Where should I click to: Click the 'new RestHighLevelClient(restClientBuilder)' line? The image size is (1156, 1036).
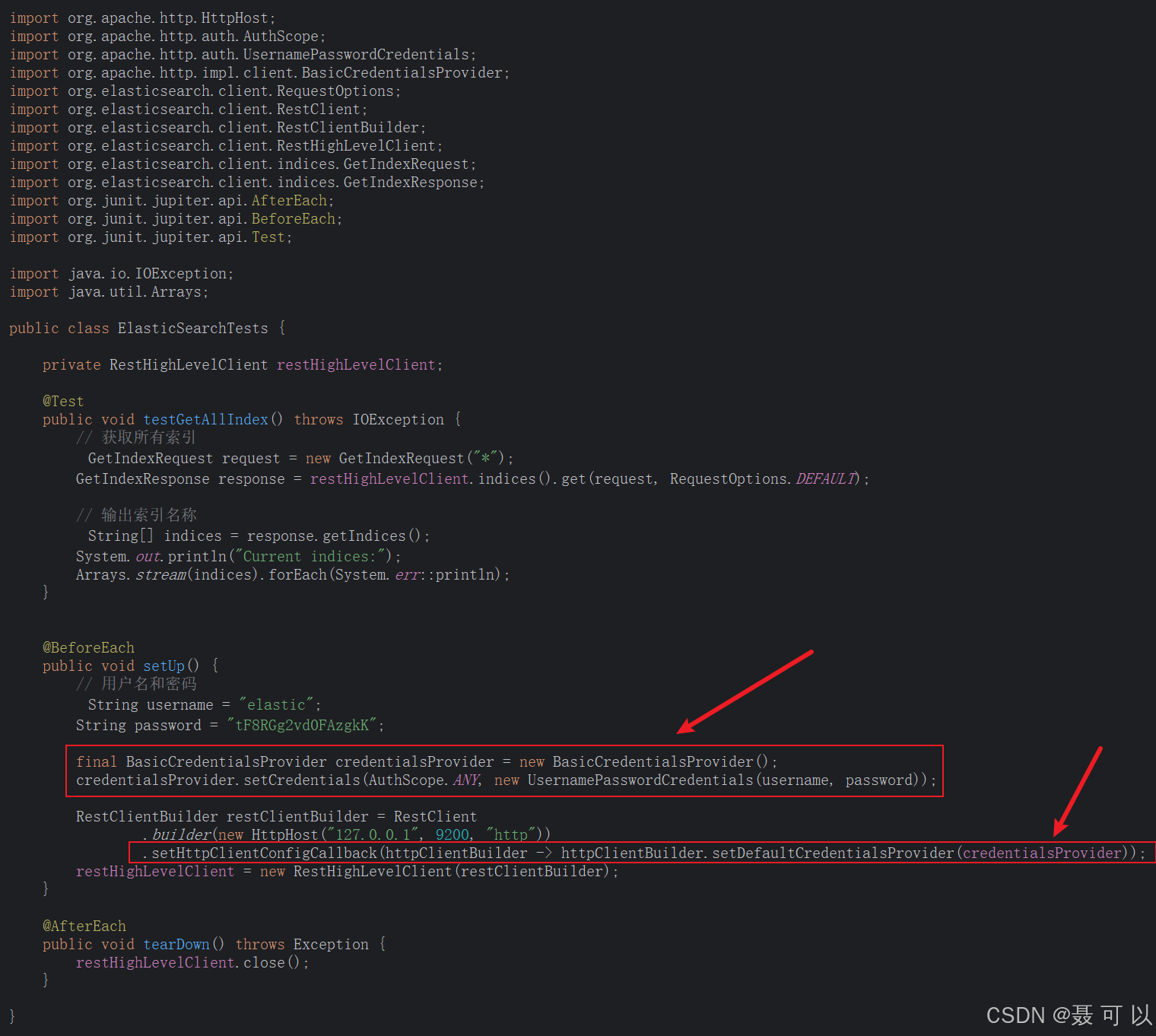(x=348, y=872)
